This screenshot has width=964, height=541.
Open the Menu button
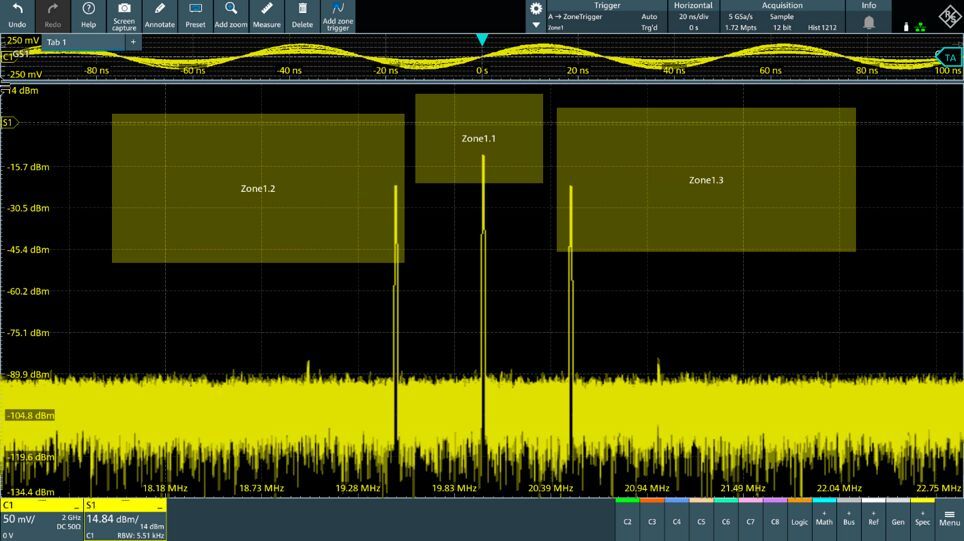(x=950, y=518)
